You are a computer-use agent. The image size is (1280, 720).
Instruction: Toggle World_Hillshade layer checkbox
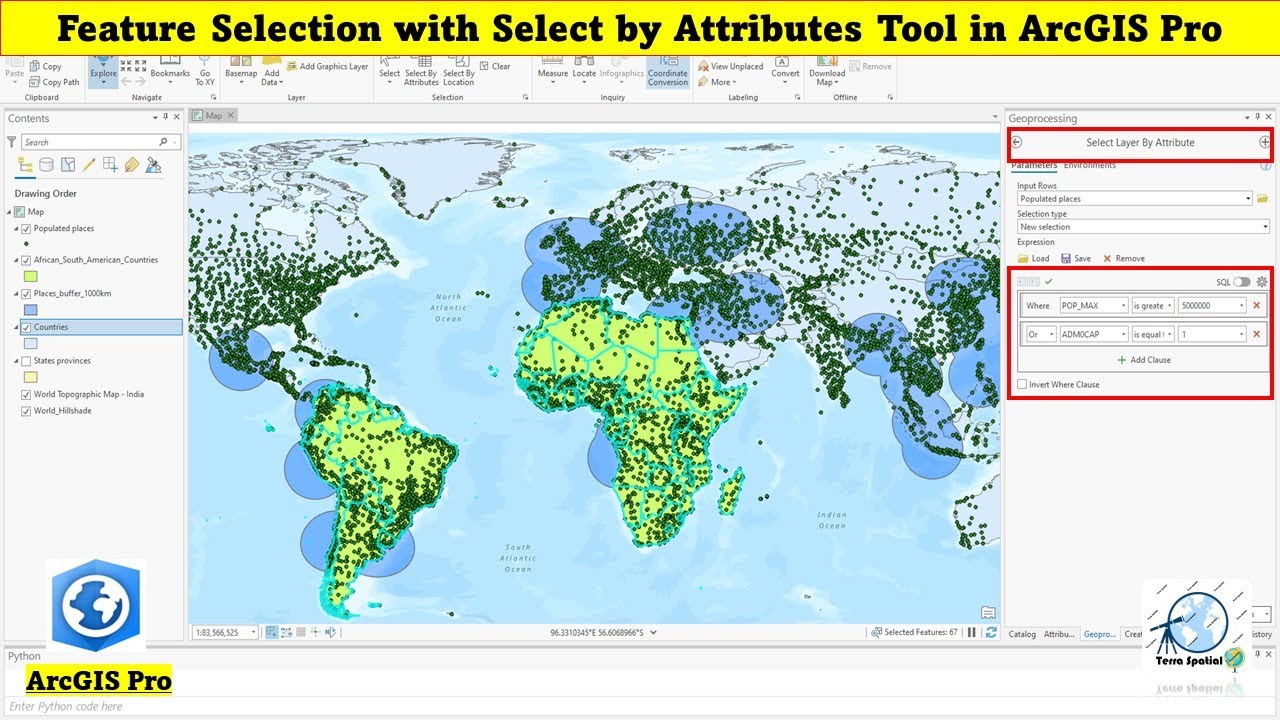(x=26, y=411)
